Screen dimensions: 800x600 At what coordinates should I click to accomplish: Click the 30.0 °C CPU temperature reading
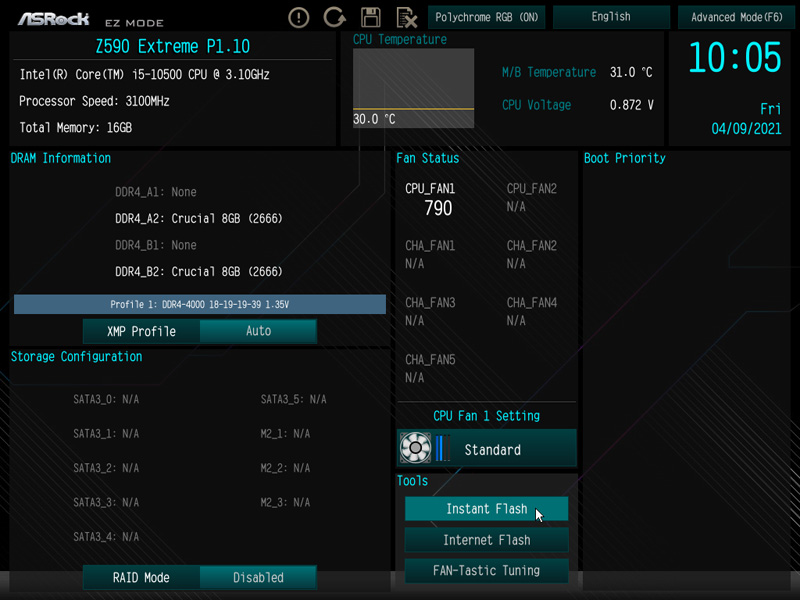[374, 119]
